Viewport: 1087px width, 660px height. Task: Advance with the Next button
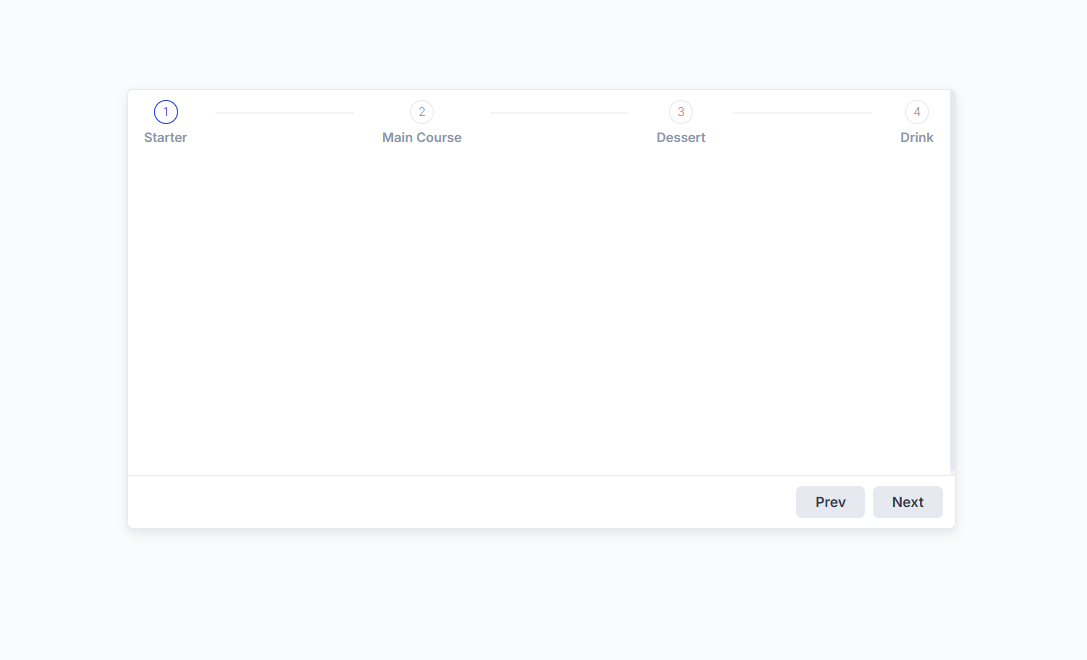tap(907, 502)
